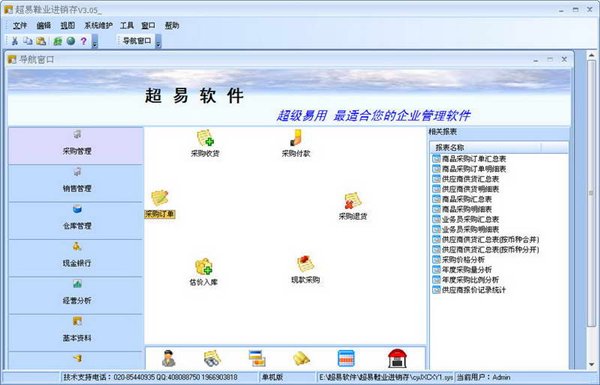Click the 技术支持电话 status bar entry
The height and width of the screenshot is (385, 600).
coord(150,377)
